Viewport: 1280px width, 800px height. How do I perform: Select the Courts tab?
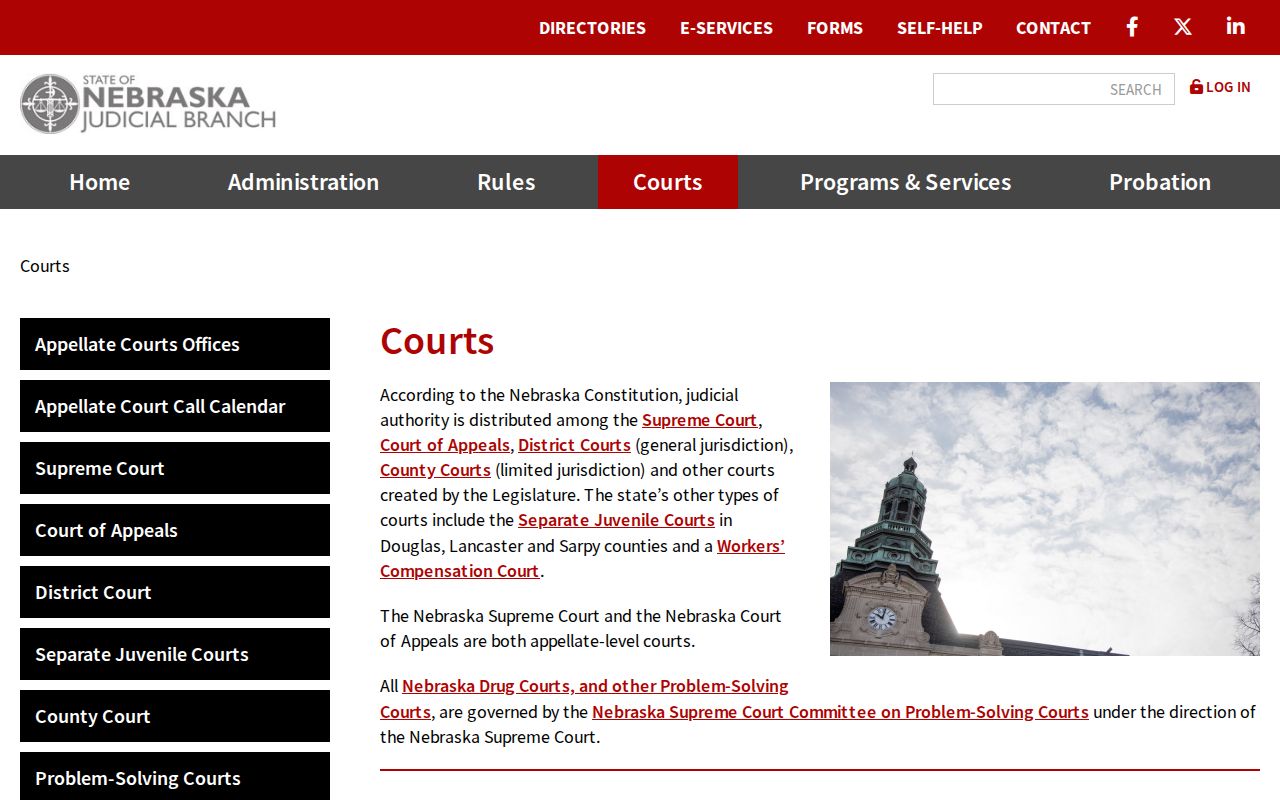pos(668,182)
